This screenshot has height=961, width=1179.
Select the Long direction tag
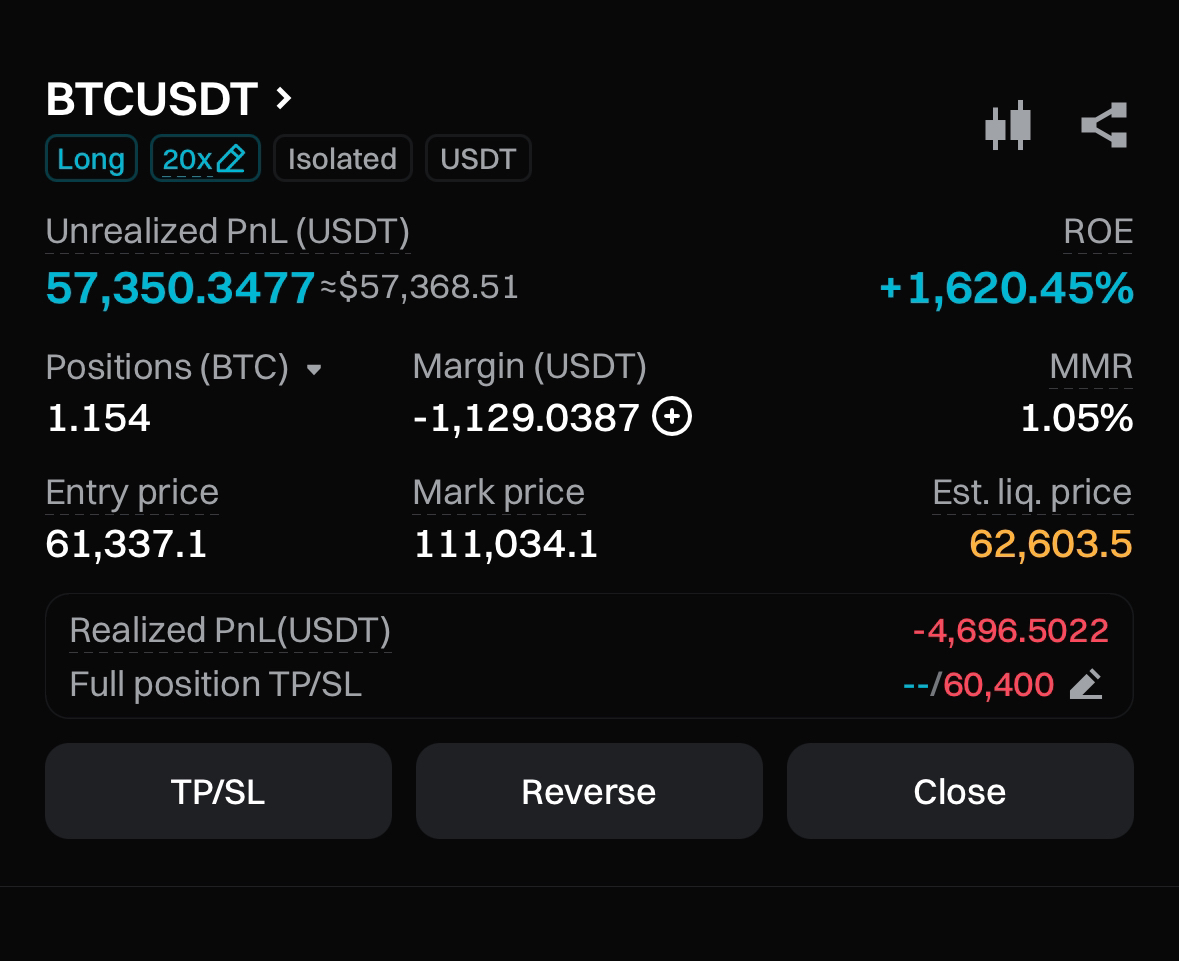coord(91,159)
